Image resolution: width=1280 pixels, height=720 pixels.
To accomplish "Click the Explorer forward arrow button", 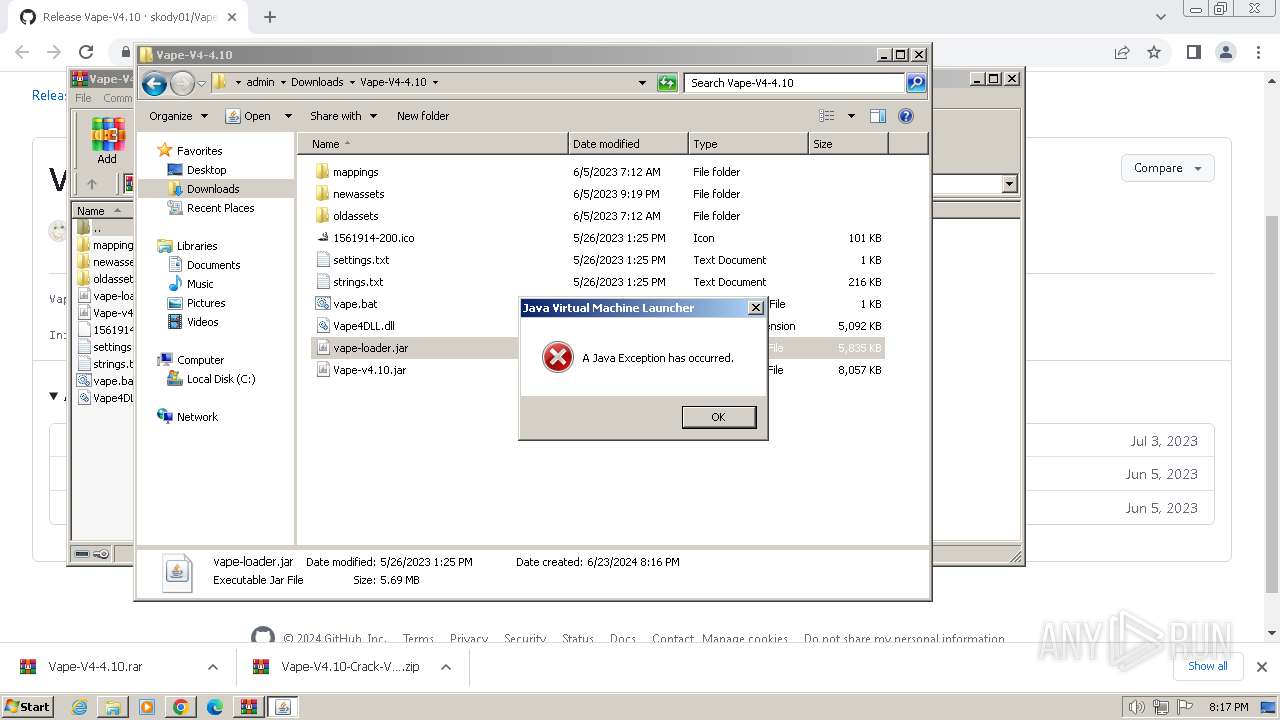I will pos(182,84).
